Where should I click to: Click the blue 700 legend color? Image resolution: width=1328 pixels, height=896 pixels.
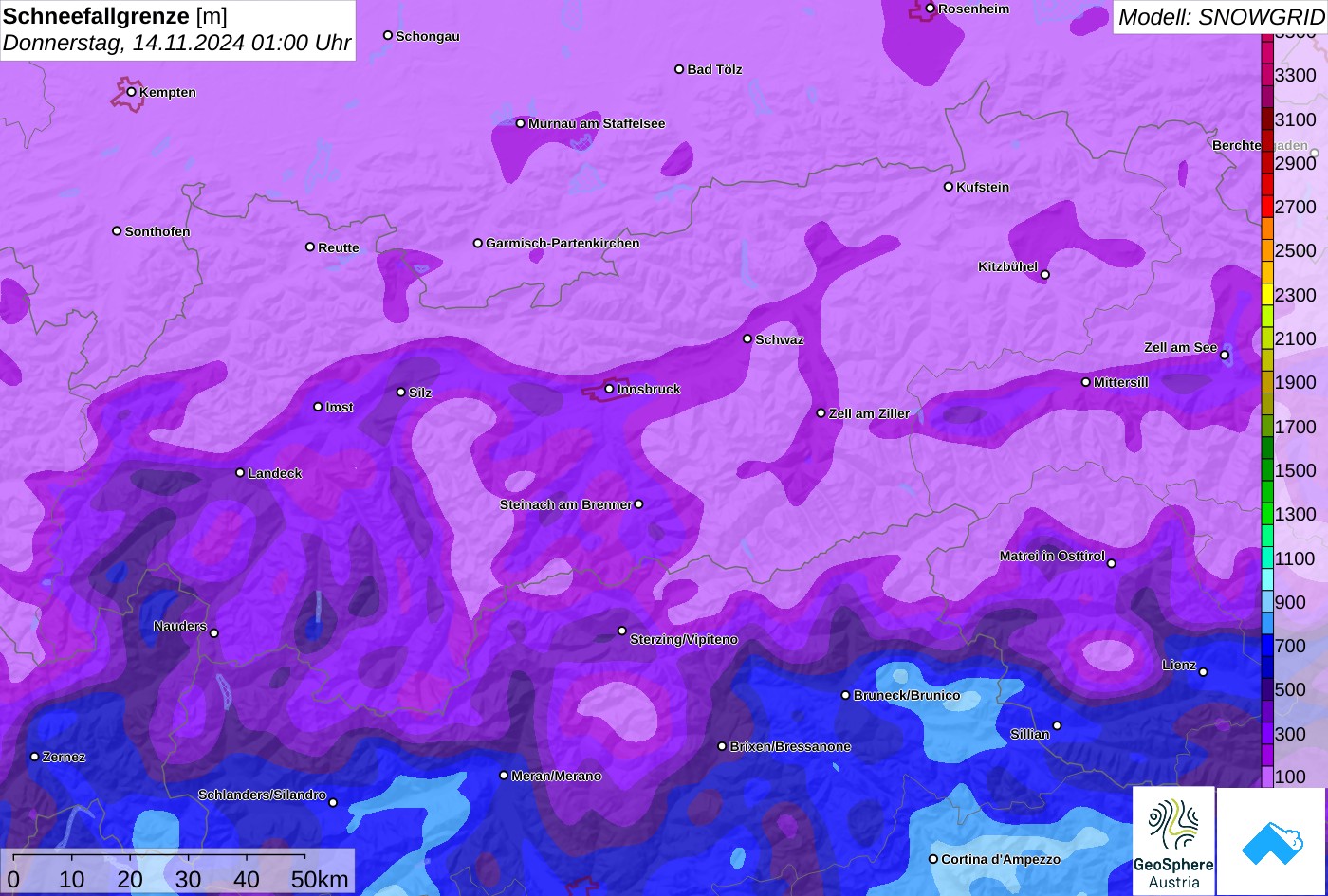tap(1267, 646)
